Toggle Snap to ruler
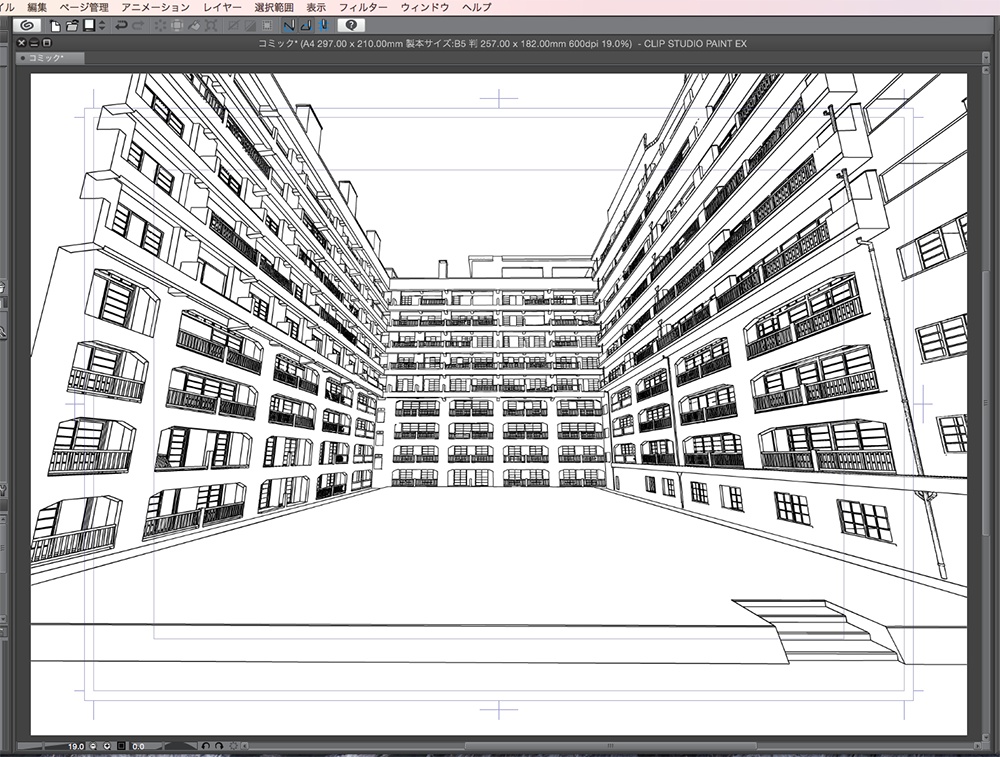The image size is (1000, 757). pyautogui.click(x=289, y=26)
